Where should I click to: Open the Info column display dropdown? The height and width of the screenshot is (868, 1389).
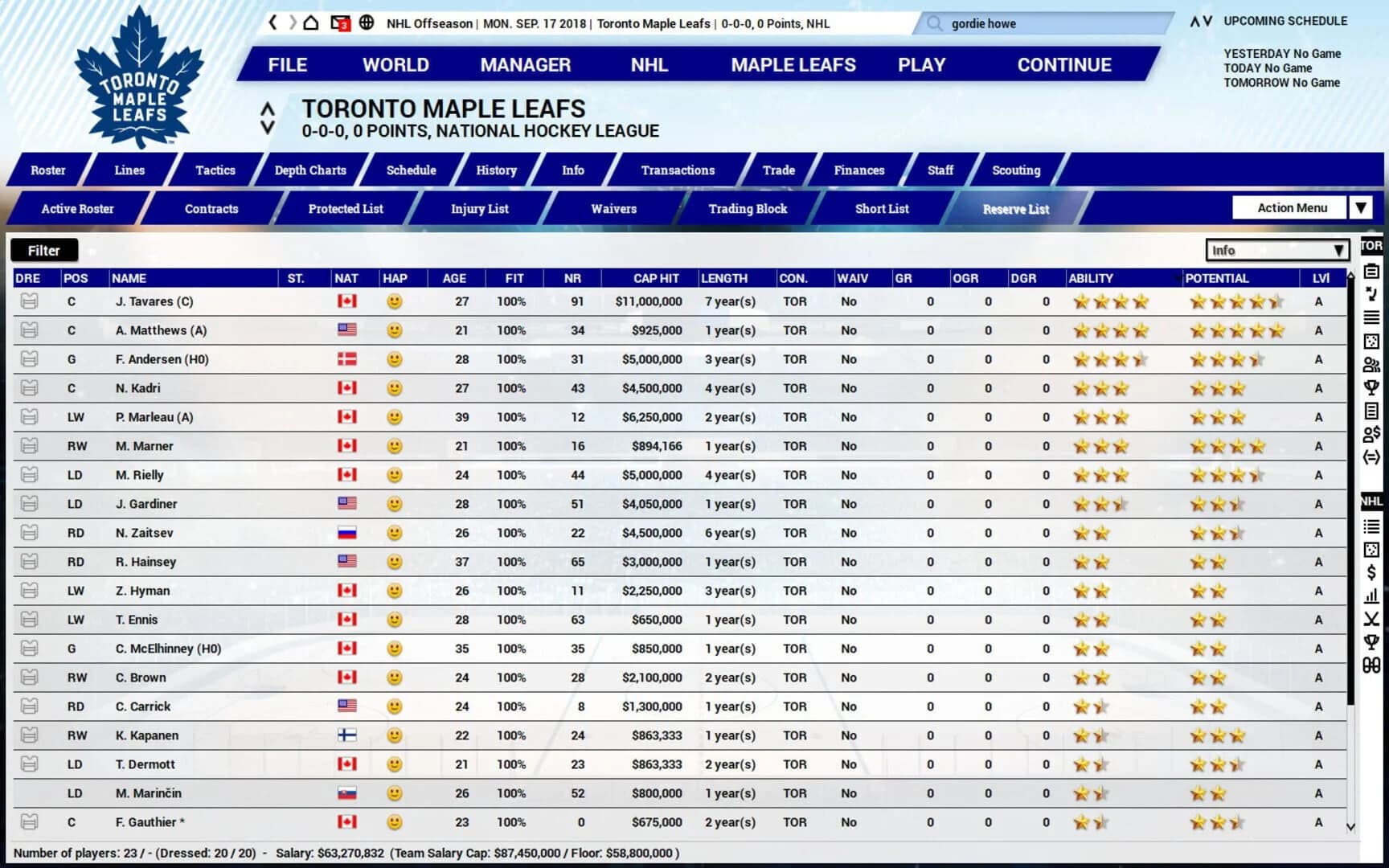1276,250
